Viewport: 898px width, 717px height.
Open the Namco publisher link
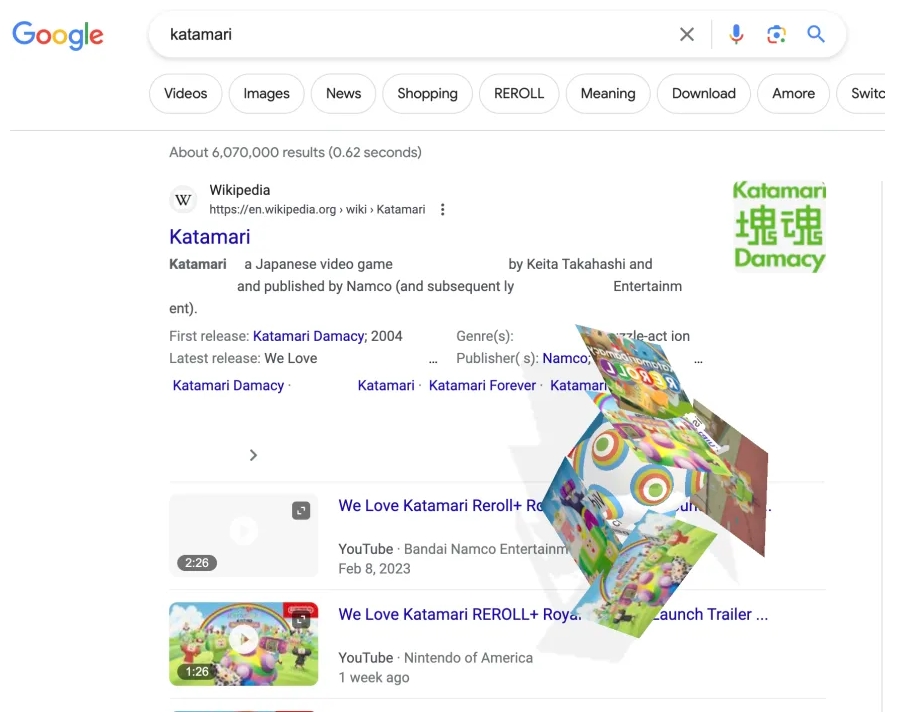pos(565,358)
